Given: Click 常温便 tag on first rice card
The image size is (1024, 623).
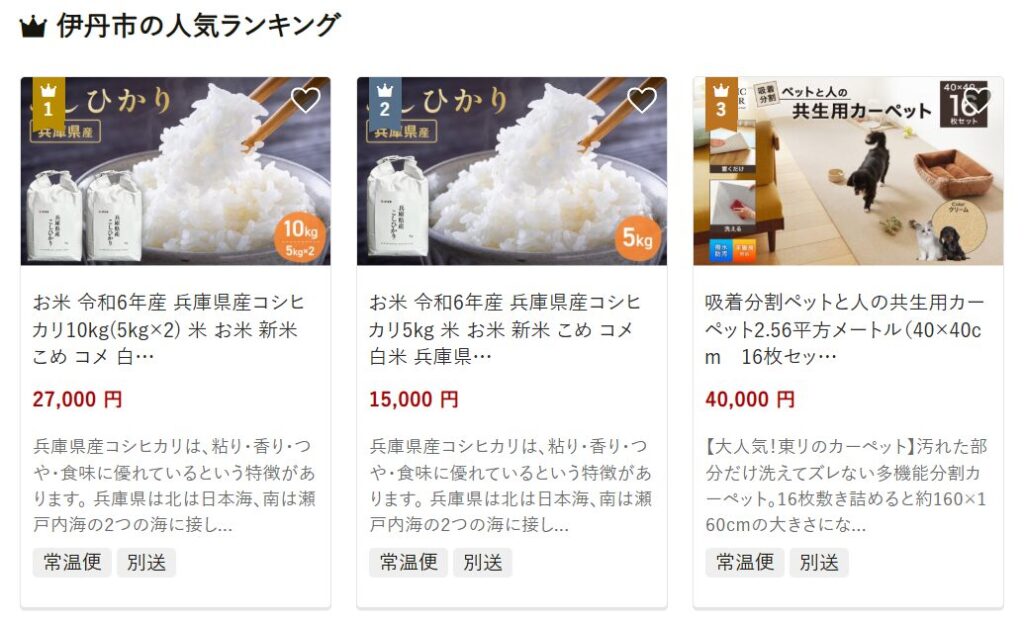Looking at the screenshot, I should coord(72,562).
